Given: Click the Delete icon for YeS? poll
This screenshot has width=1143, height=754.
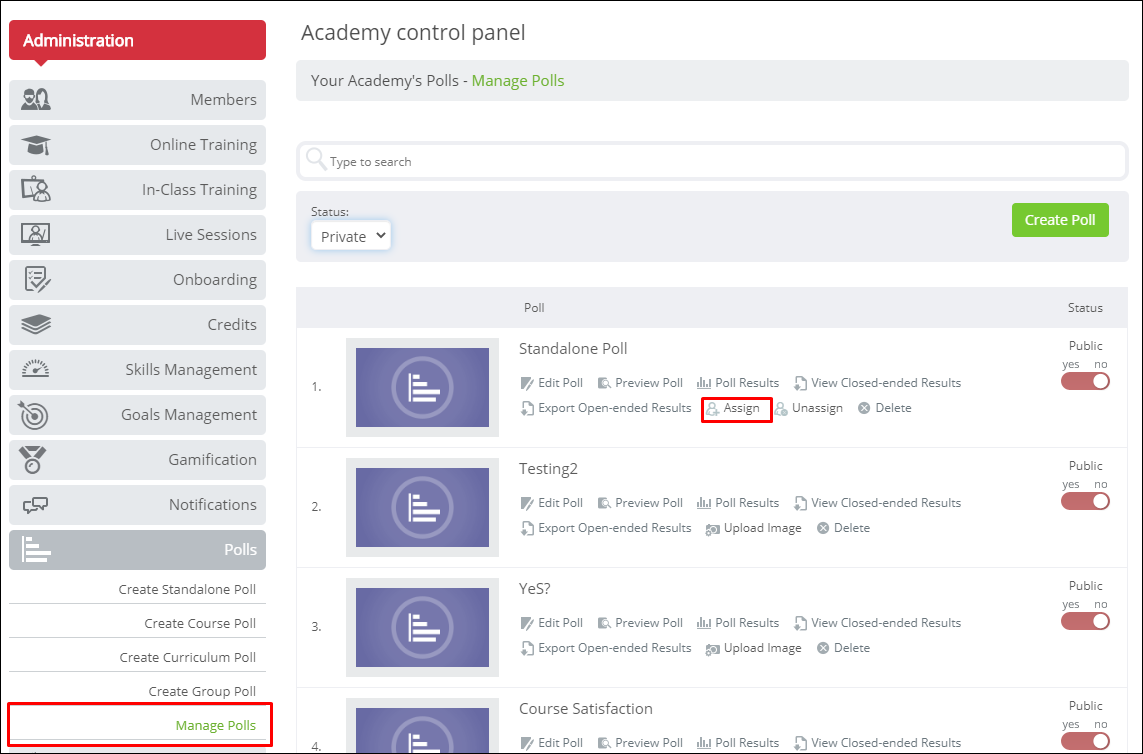Looking at the screenshot, I should pyautogui.click(x=823, y=648).
